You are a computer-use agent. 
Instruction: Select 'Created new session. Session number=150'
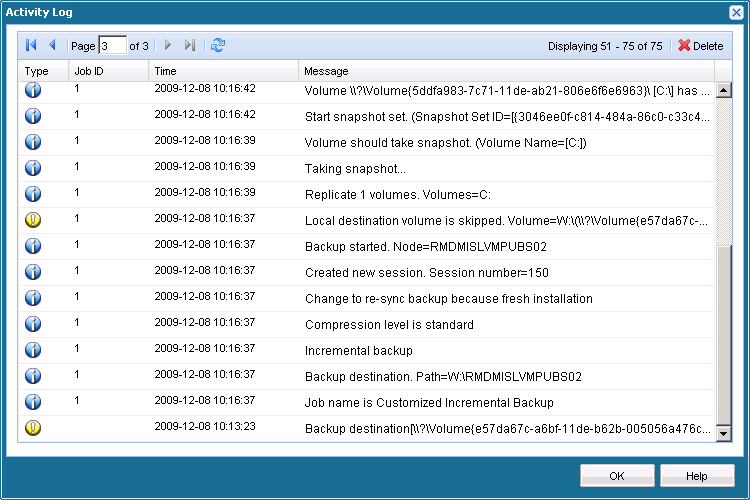[427, 273]
